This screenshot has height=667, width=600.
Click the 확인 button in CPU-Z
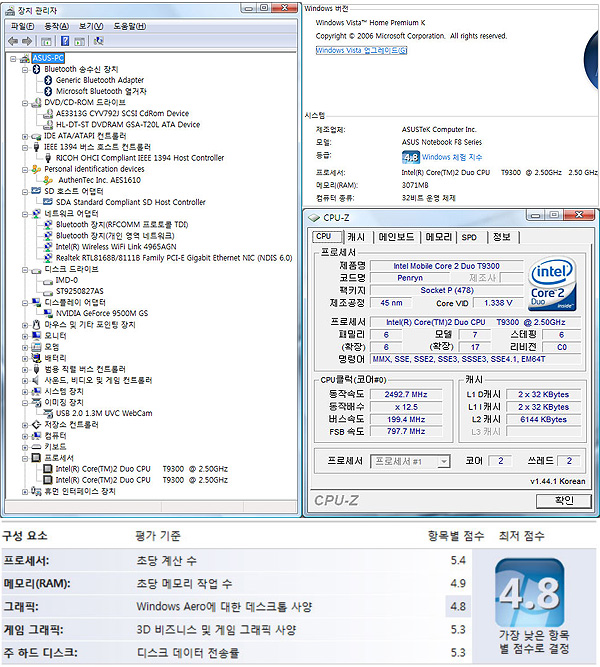click(x=564, y=501)
